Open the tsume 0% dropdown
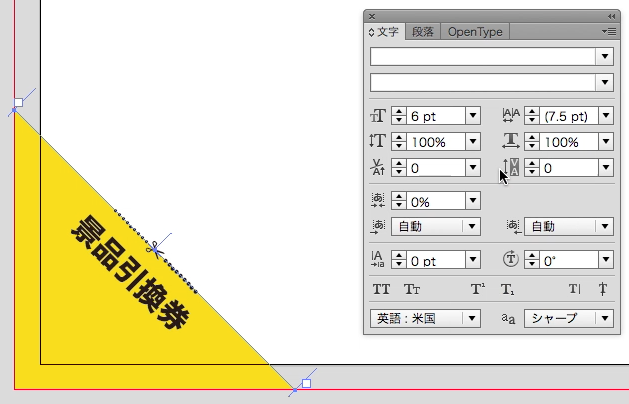The height and width of the screenshot is (404, 629). coord(473,201)
